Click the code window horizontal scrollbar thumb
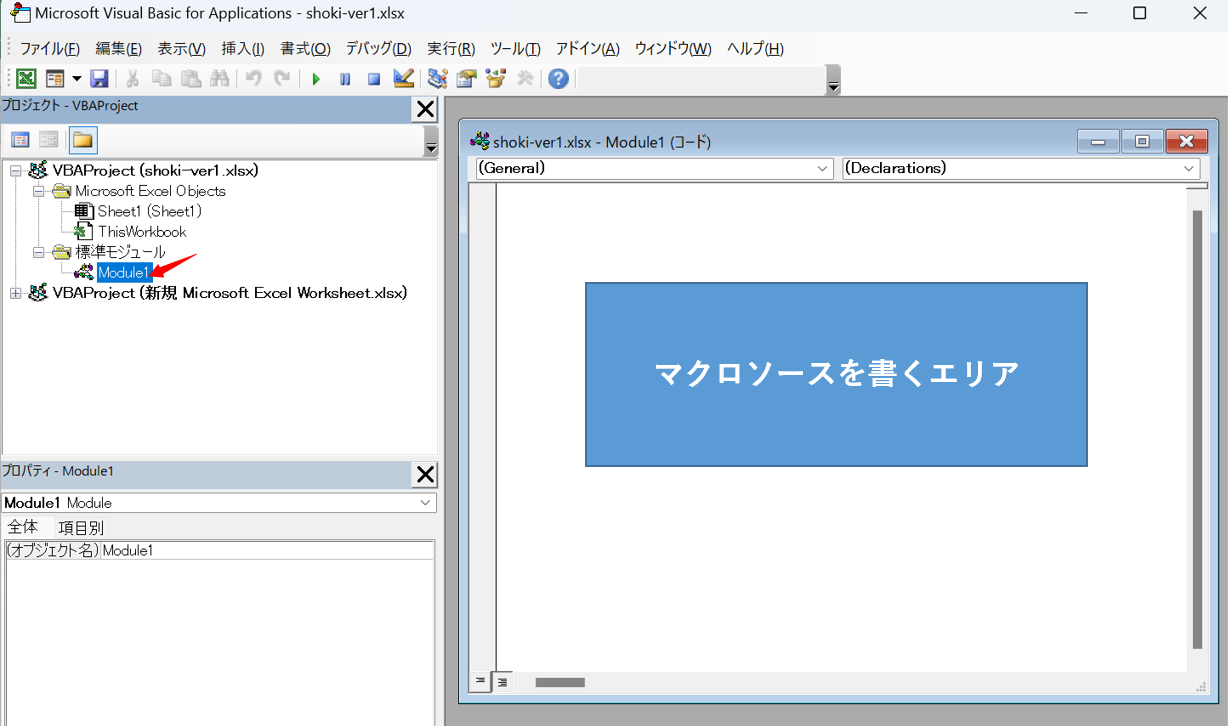 point(560,683)
